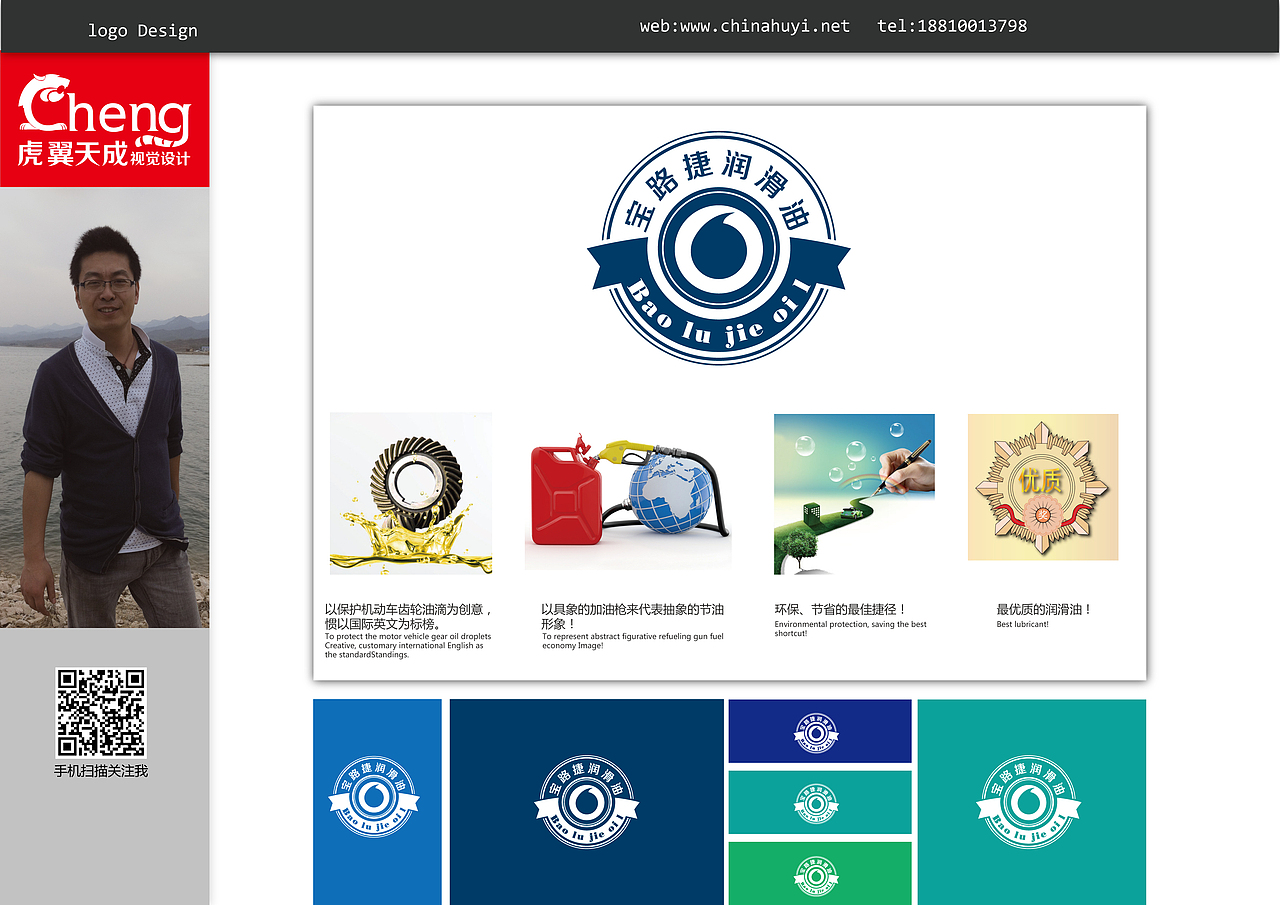Click the designer portrait photo
The width and height of the screenshot is (1280, 905).
(x=105, y=407)
